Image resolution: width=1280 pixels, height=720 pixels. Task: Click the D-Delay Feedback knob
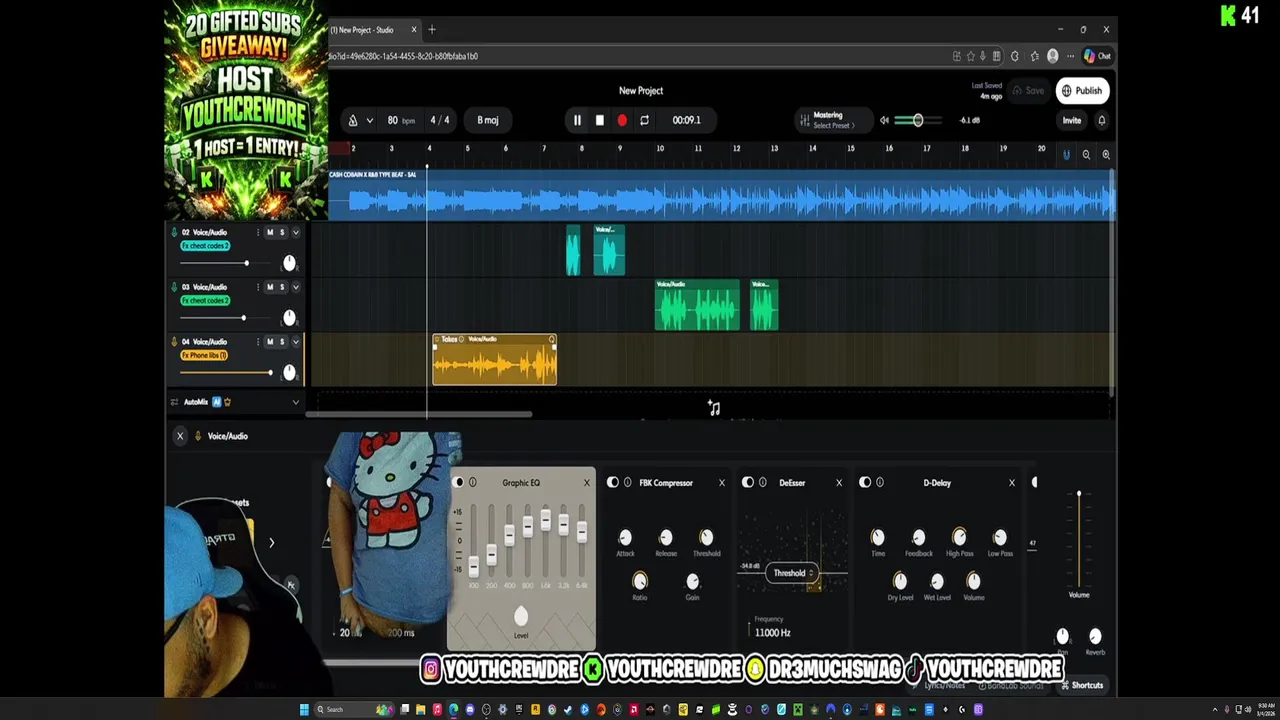tap(918, 538)
